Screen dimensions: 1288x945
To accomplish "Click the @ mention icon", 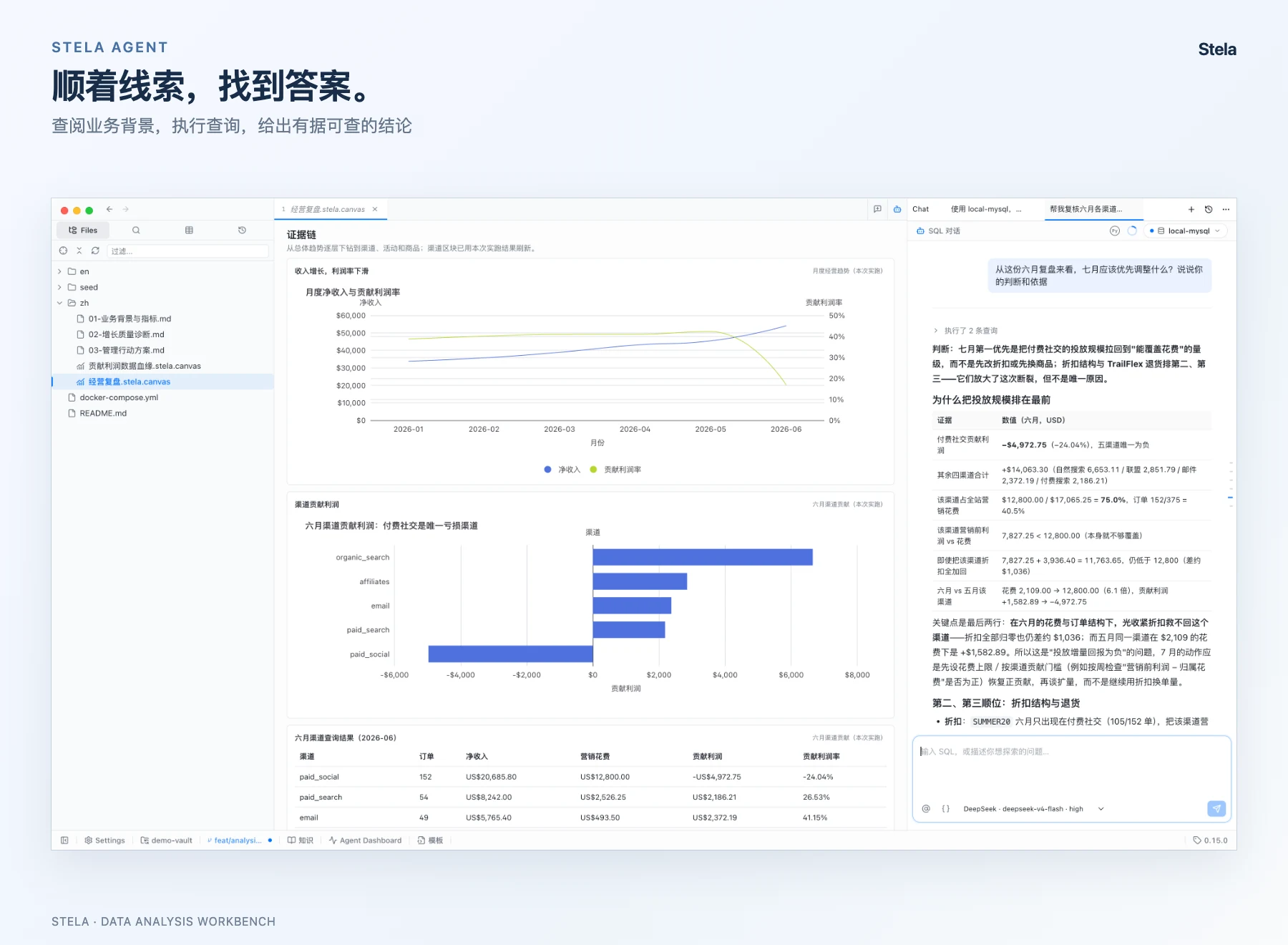I will (926, 808).
